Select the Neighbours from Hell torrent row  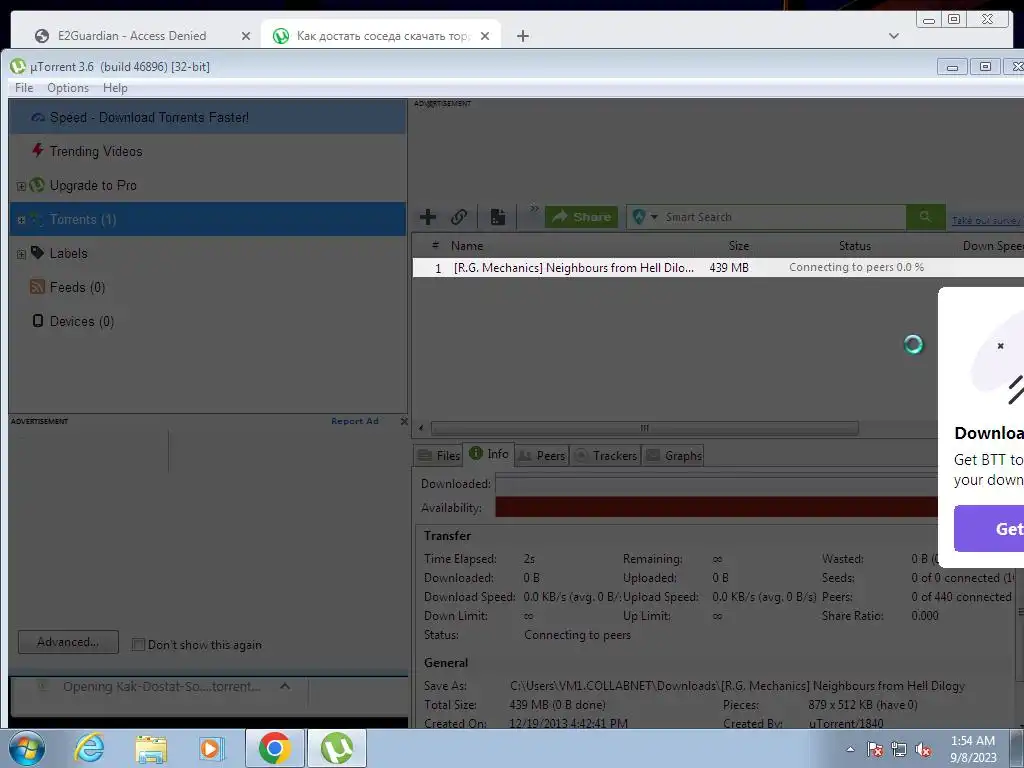click(x=718, y=268)
